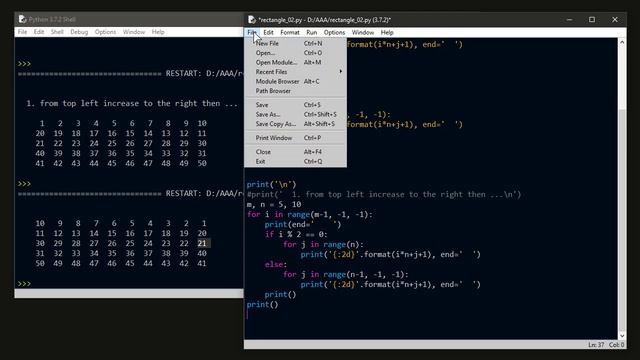Click scroll up arrow in editor scrollbar
Viewport: 640px width, 360px height.
point(622,42)
